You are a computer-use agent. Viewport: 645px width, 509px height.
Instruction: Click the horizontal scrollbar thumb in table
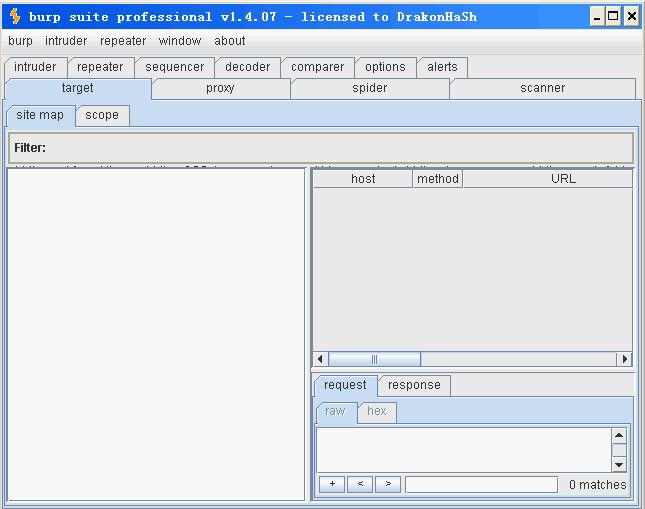point(374,359)
